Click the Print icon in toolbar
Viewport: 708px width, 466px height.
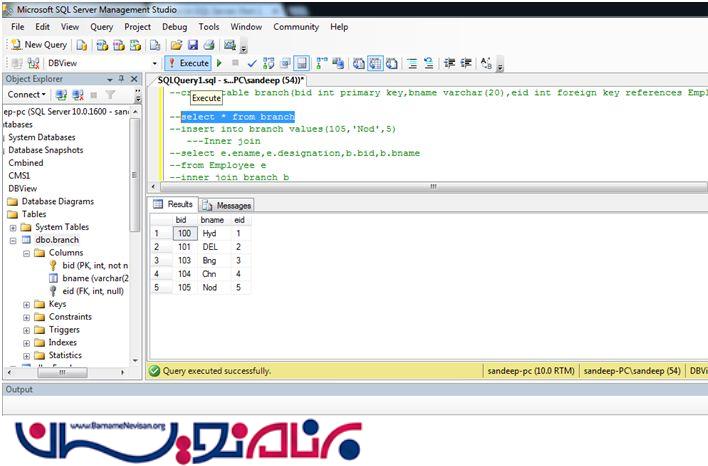coord(209,45)
